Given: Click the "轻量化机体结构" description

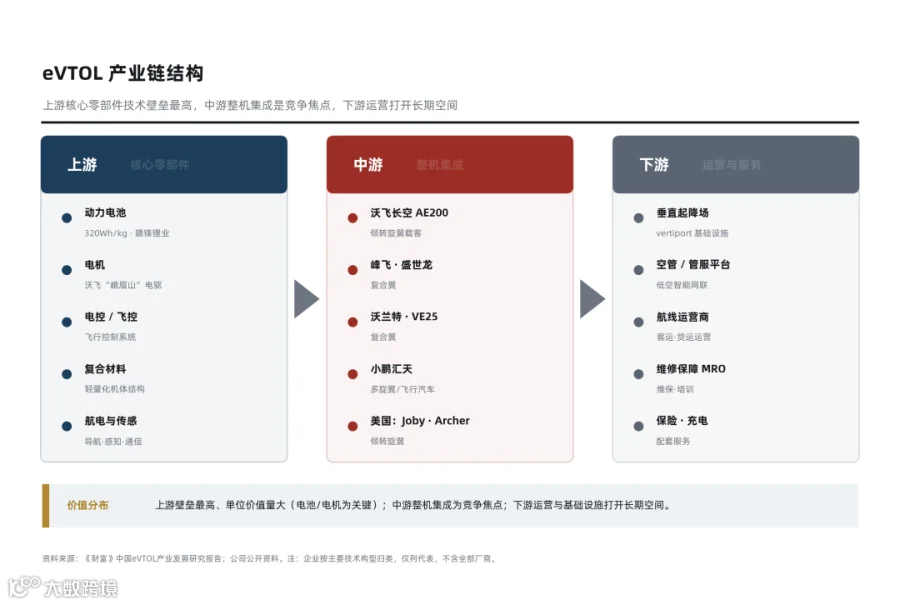Looking at the screenshot, I should coord(115,389).
